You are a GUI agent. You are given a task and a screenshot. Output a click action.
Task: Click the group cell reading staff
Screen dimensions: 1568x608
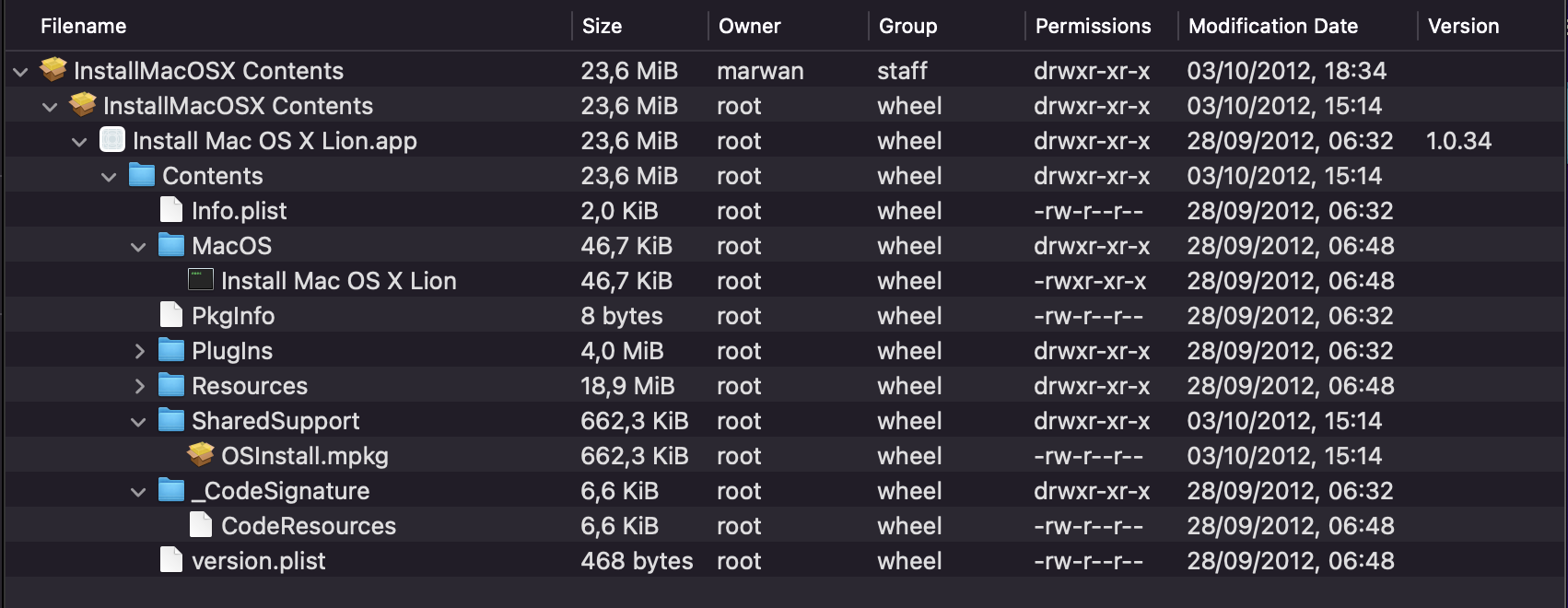(x=902, y=71)
